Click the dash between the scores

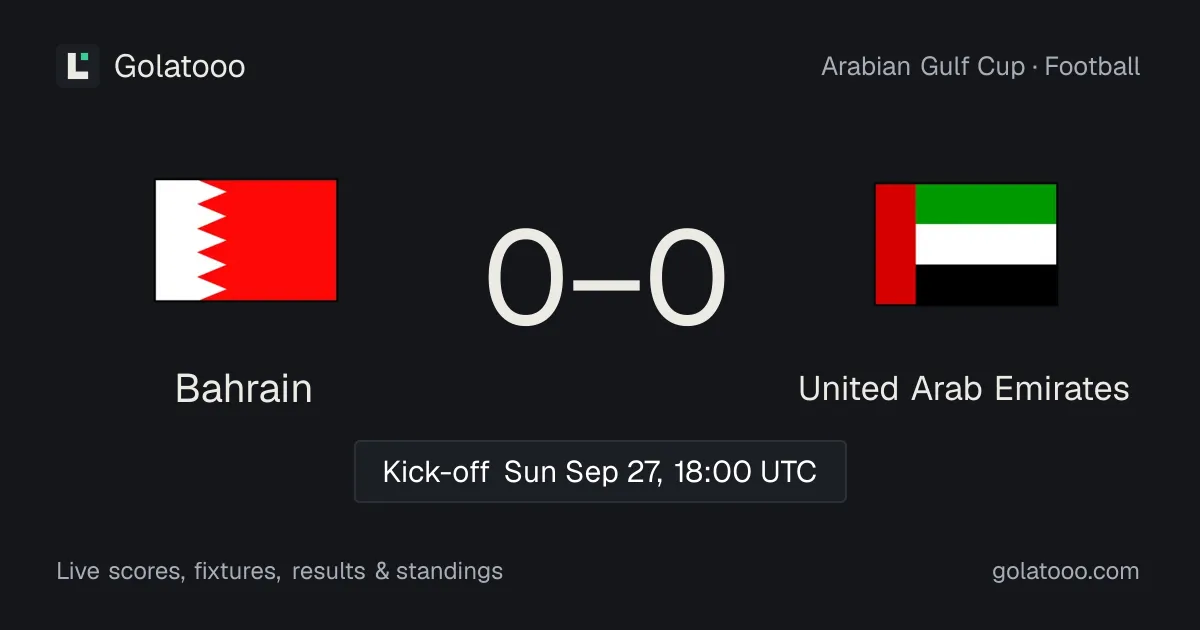click(606, 283)
